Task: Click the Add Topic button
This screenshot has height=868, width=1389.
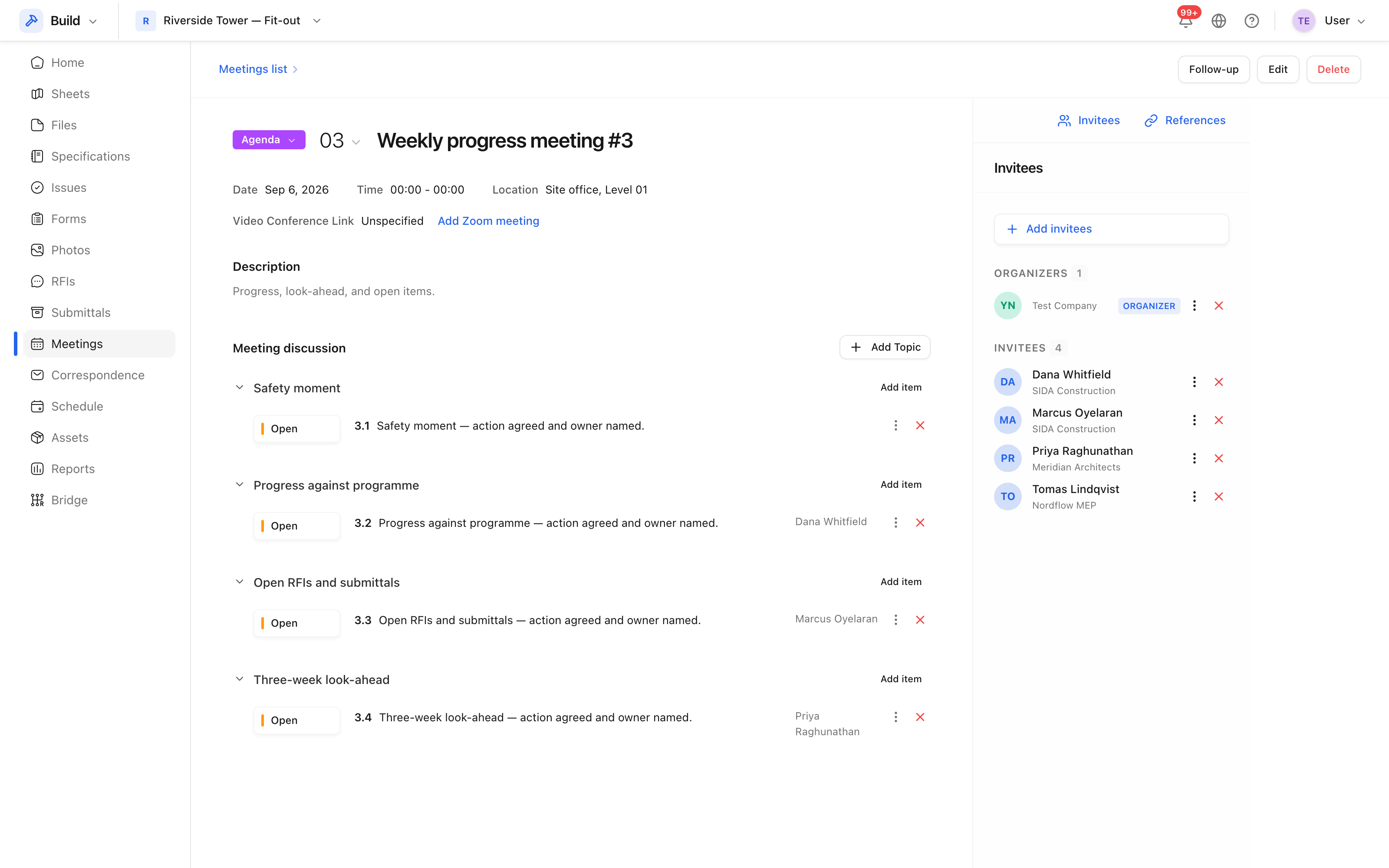Action: pos(885,347)
